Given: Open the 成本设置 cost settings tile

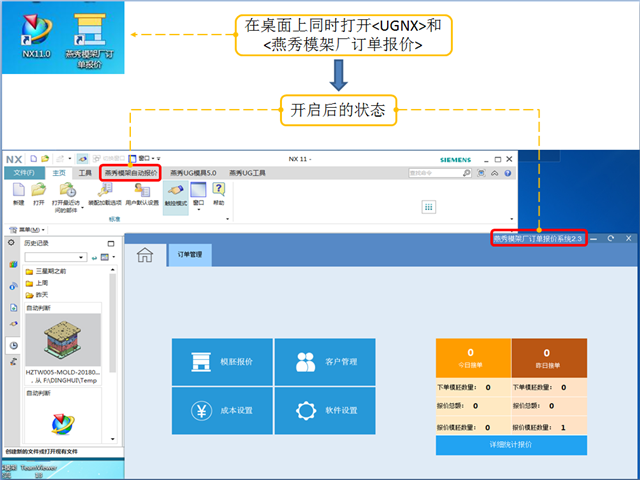Looking at the screenshot, I should [221, 410].
